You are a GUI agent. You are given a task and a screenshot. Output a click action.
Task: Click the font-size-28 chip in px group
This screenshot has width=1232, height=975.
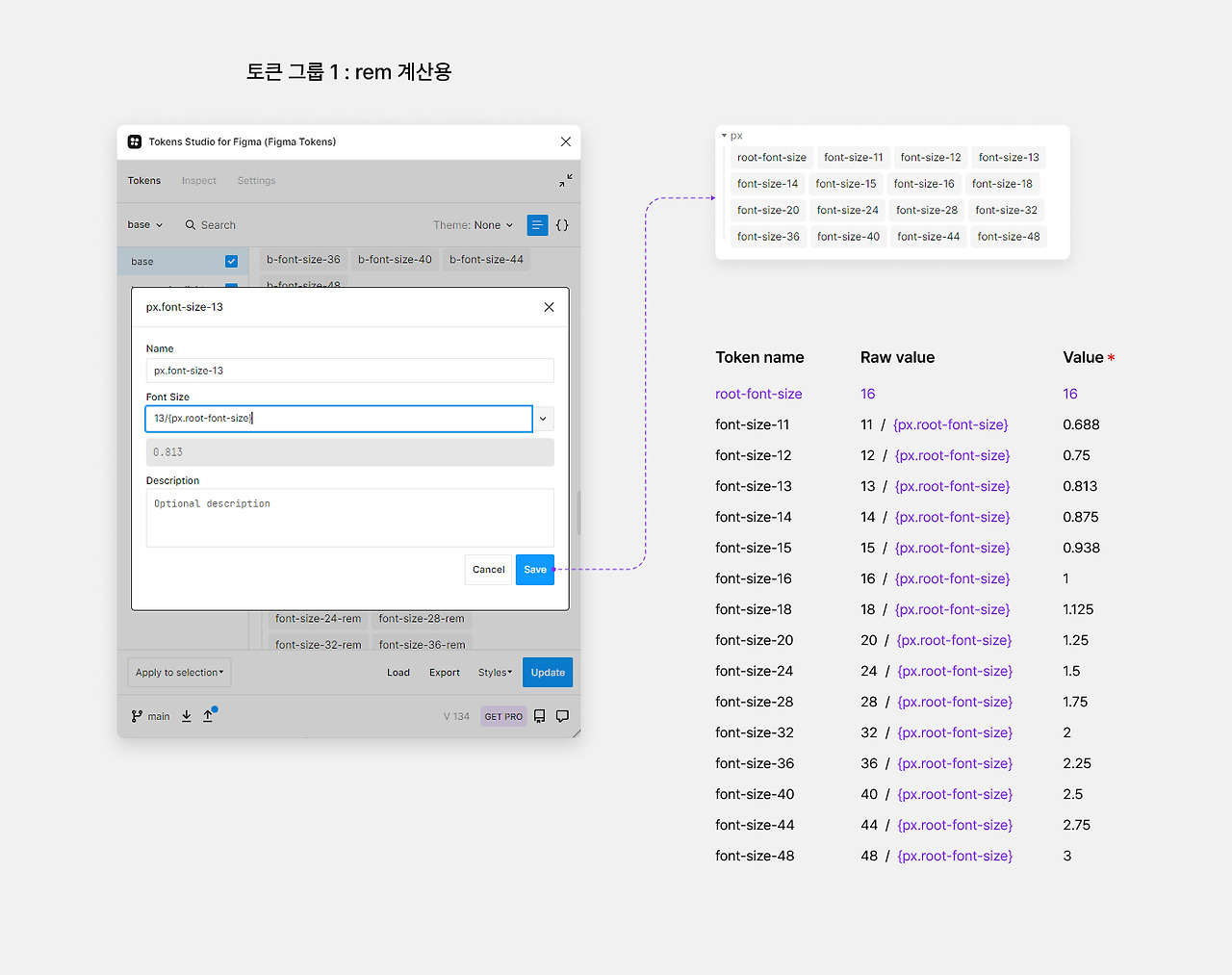point(927,210)
